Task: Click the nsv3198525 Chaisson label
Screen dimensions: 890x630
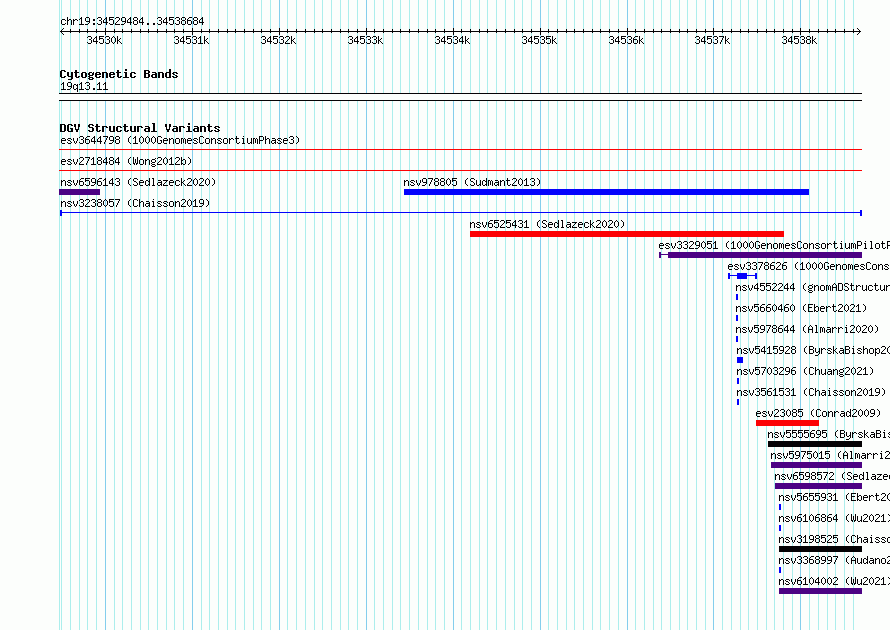Action: 834,539
